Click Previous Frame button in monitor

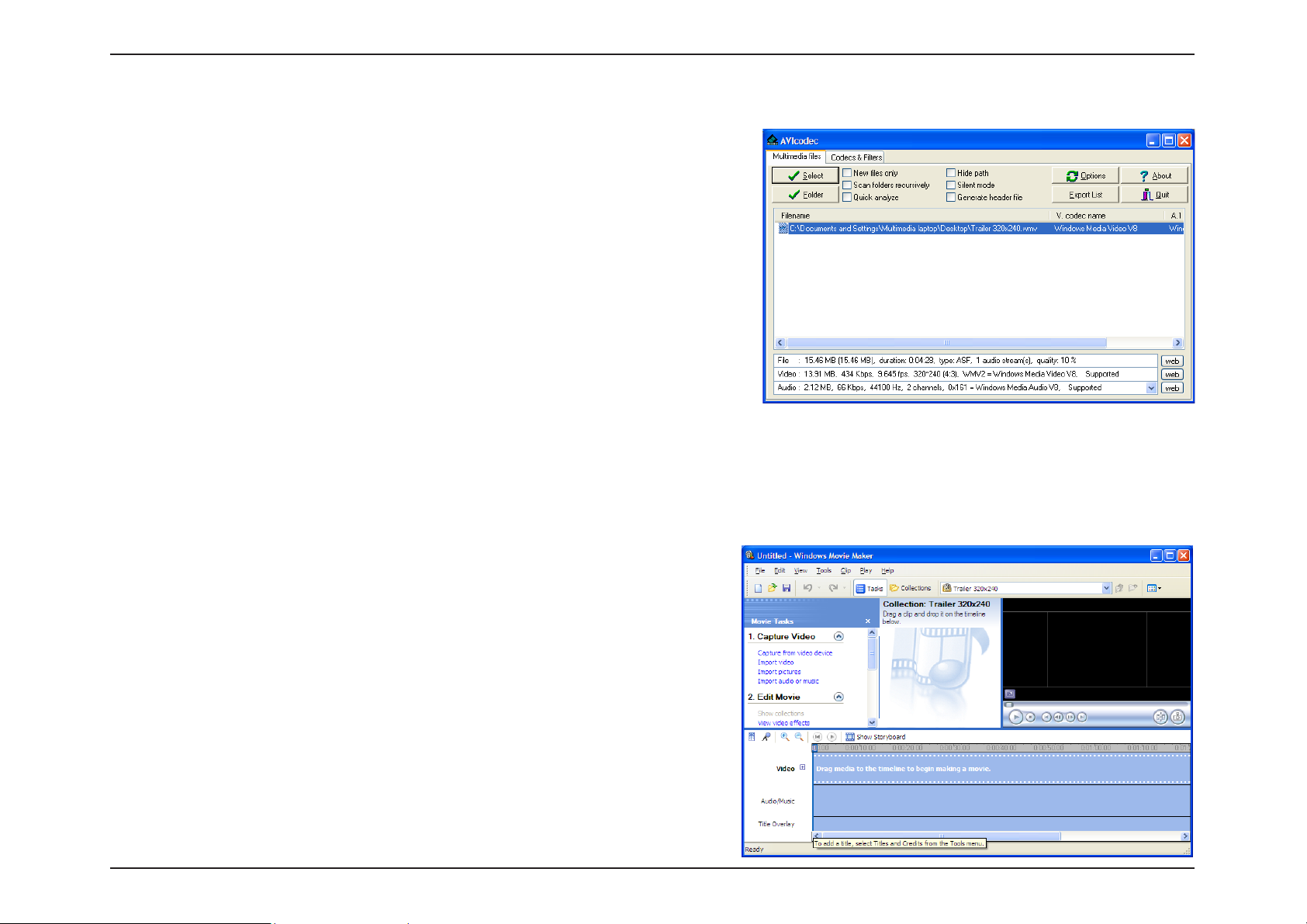pyautogui.click(x=1058, y=717)
